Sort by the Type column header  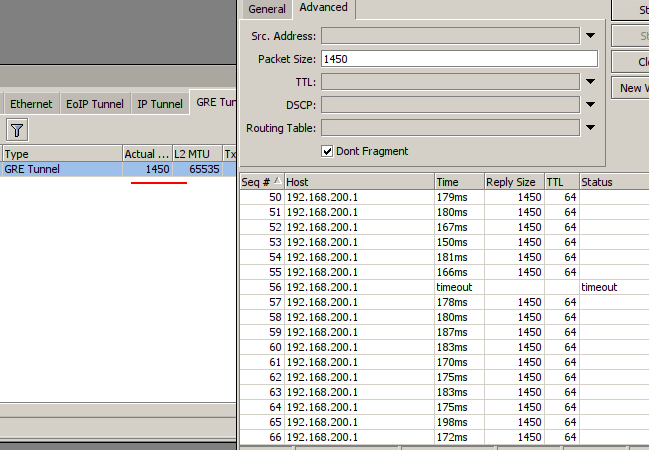pos(62,154)
